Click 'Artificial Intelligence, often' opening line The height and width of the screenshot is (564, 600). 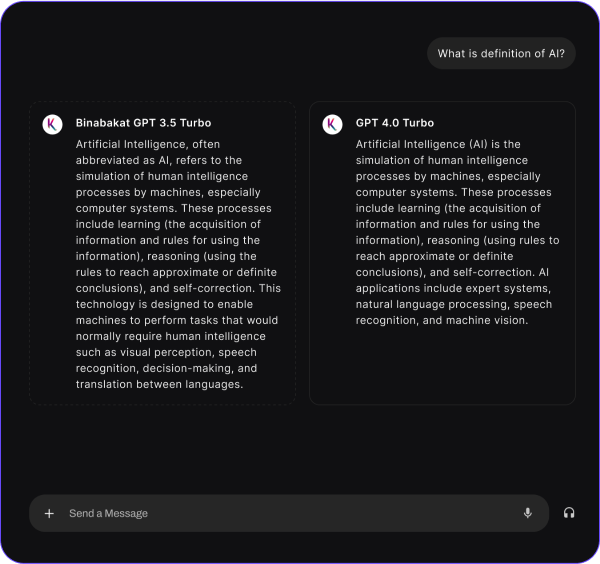(x=148, y=144)
